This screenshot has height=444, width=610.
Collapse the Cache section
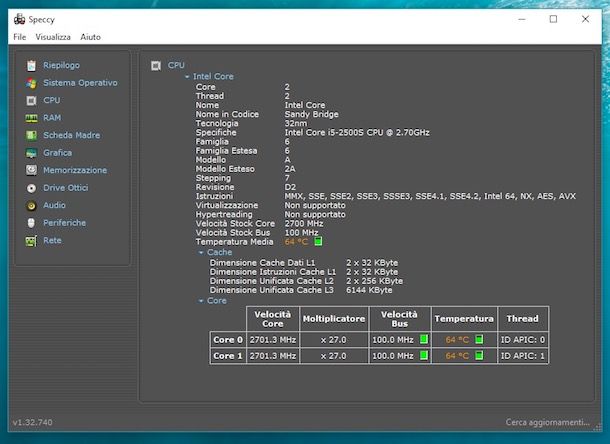click(x=201, y=253)
